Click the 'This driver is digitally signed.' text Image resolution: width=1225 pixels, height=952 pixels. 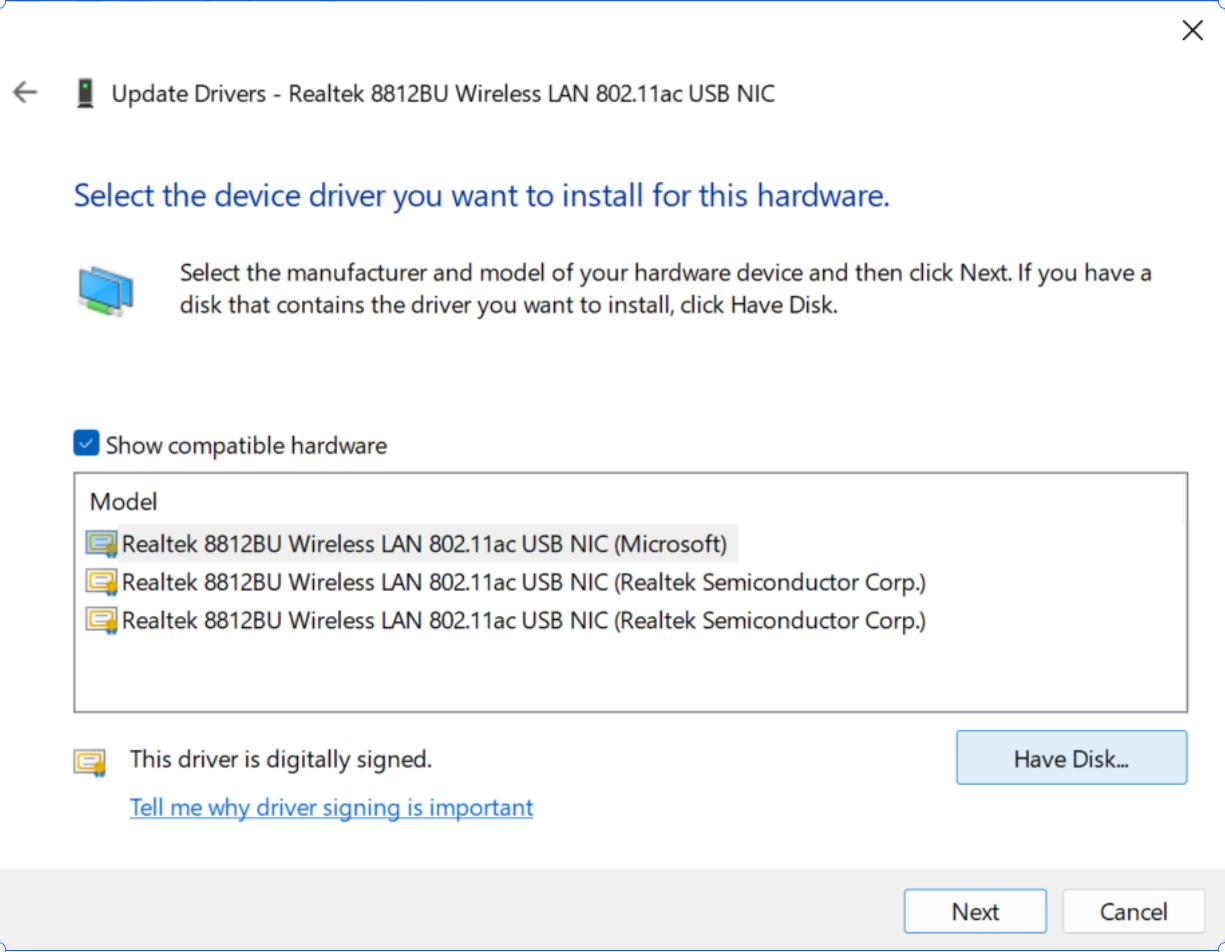coord(281,760)
